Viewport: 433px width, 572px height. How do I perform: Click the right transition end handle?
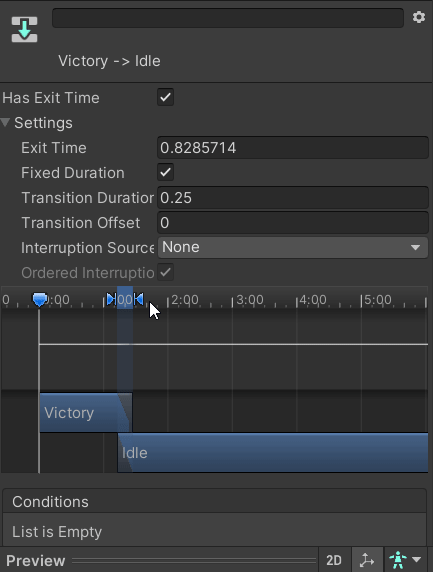click(x=139, y=299)
